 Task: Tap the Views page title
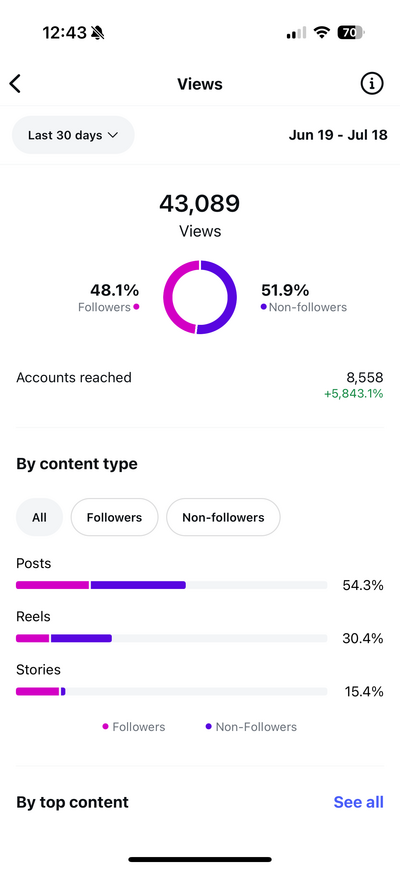click(x=200, y=84)
